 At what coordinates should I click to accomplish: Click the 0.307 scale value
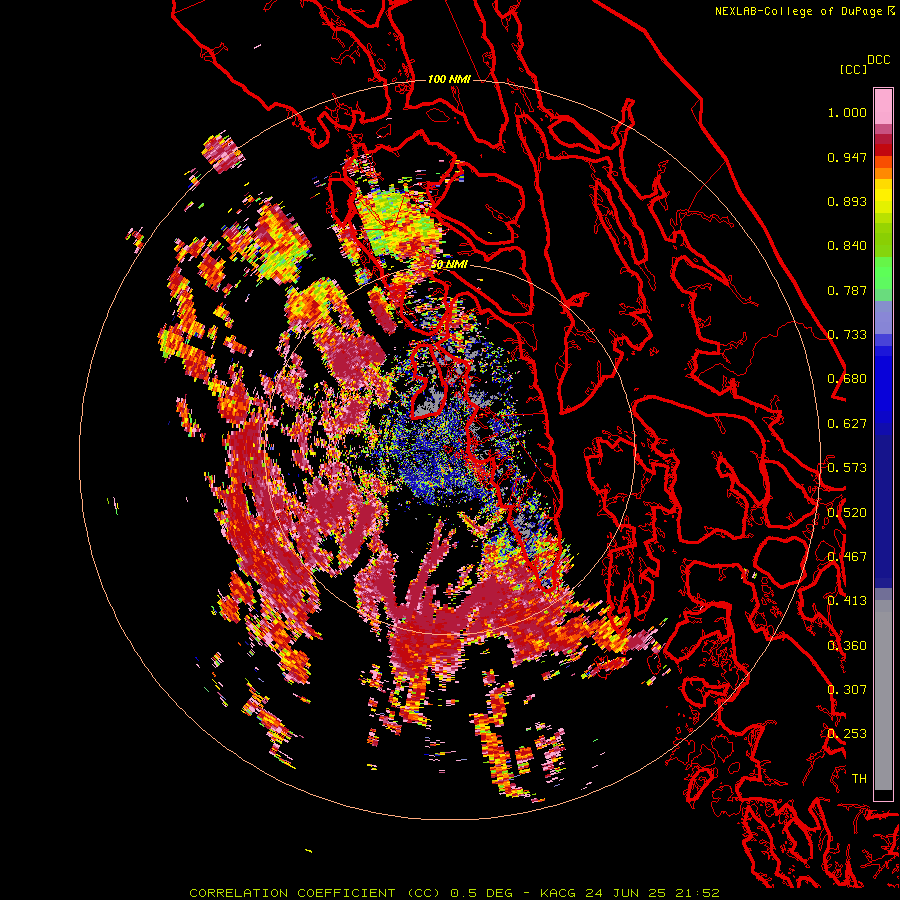coord(847,690)
